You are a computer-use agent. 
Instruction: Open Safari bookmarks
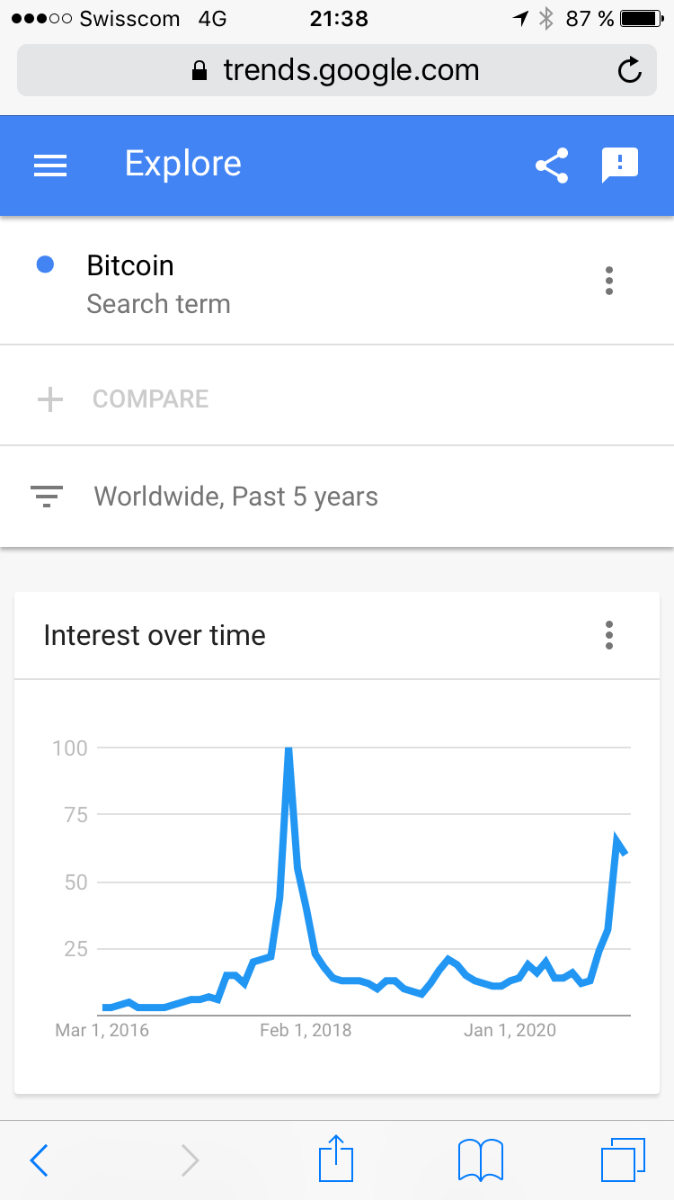click(x=480, y=1160)
